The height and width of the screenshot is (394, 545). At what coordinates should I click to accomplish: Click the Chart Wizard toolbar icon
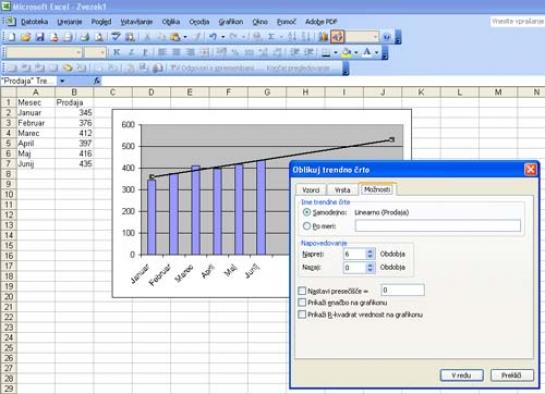click(x=323, y=36)
